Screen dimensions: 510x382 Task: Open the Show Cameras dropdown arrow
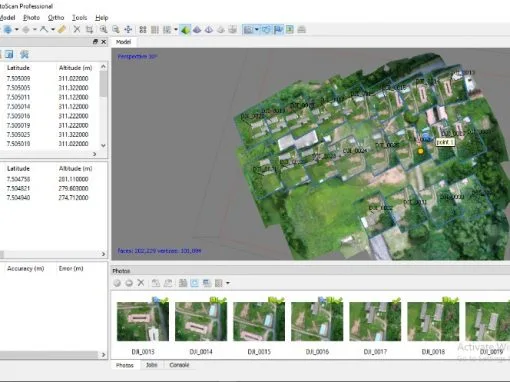pyautogui.click(x=257, y=30)
